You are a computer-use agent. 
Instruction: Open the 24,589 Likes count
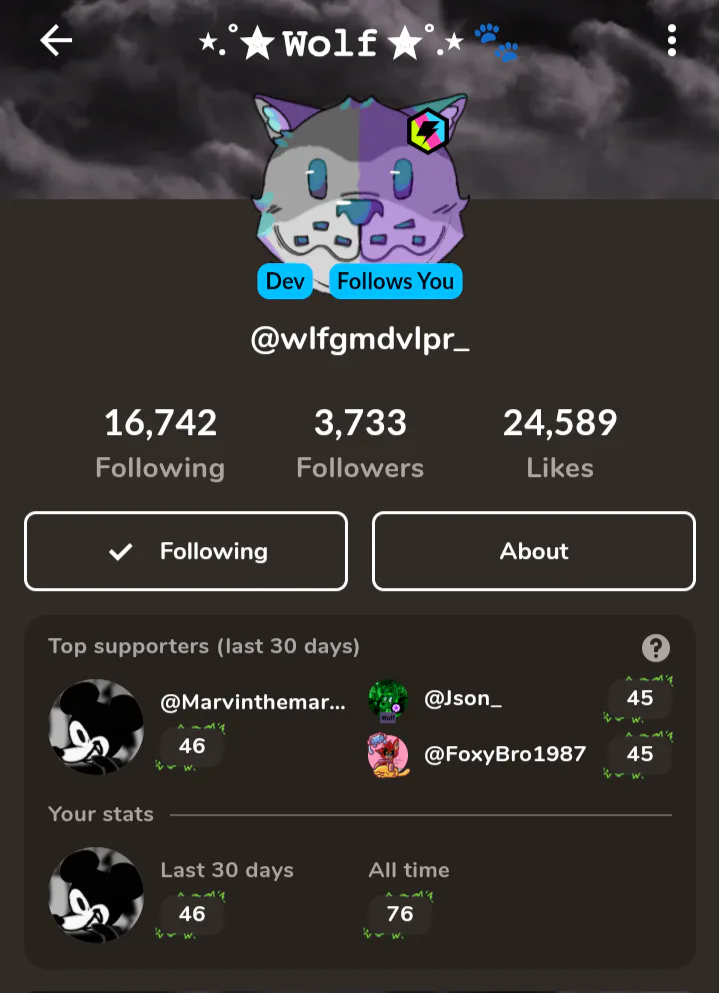(x=560, y=443)
